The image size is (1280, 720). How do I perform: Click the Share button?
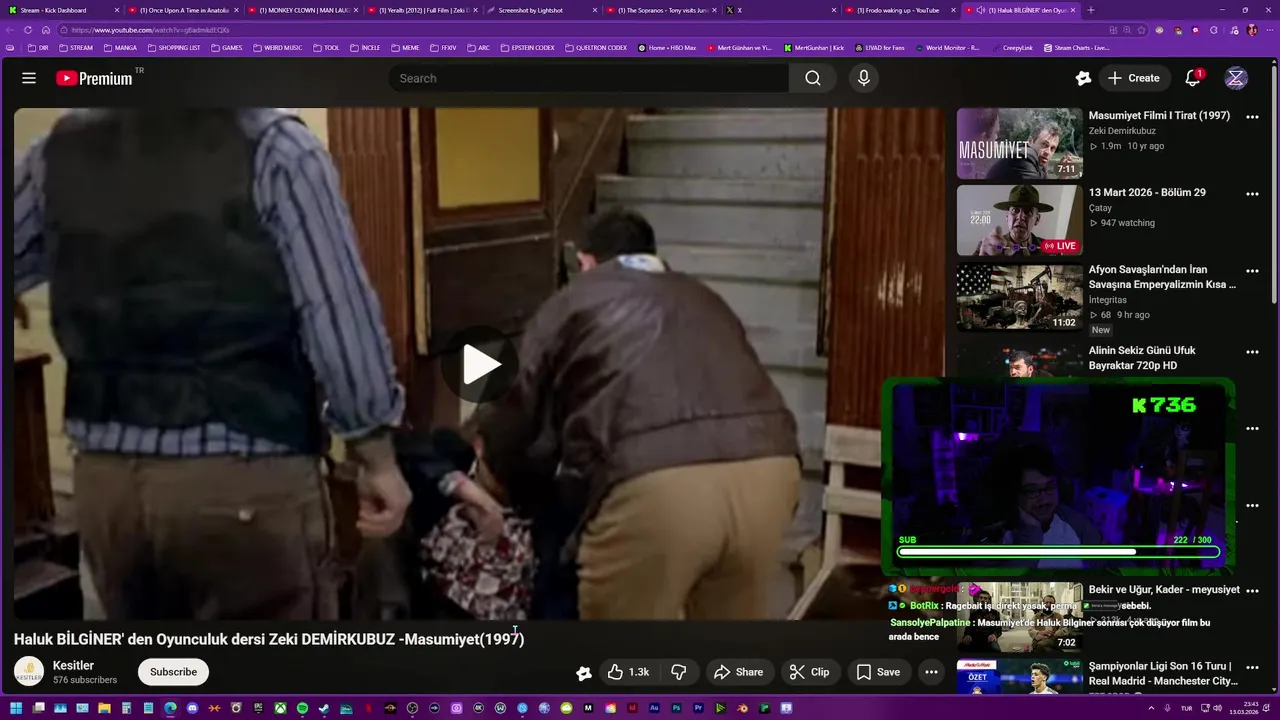pos(738,672)
